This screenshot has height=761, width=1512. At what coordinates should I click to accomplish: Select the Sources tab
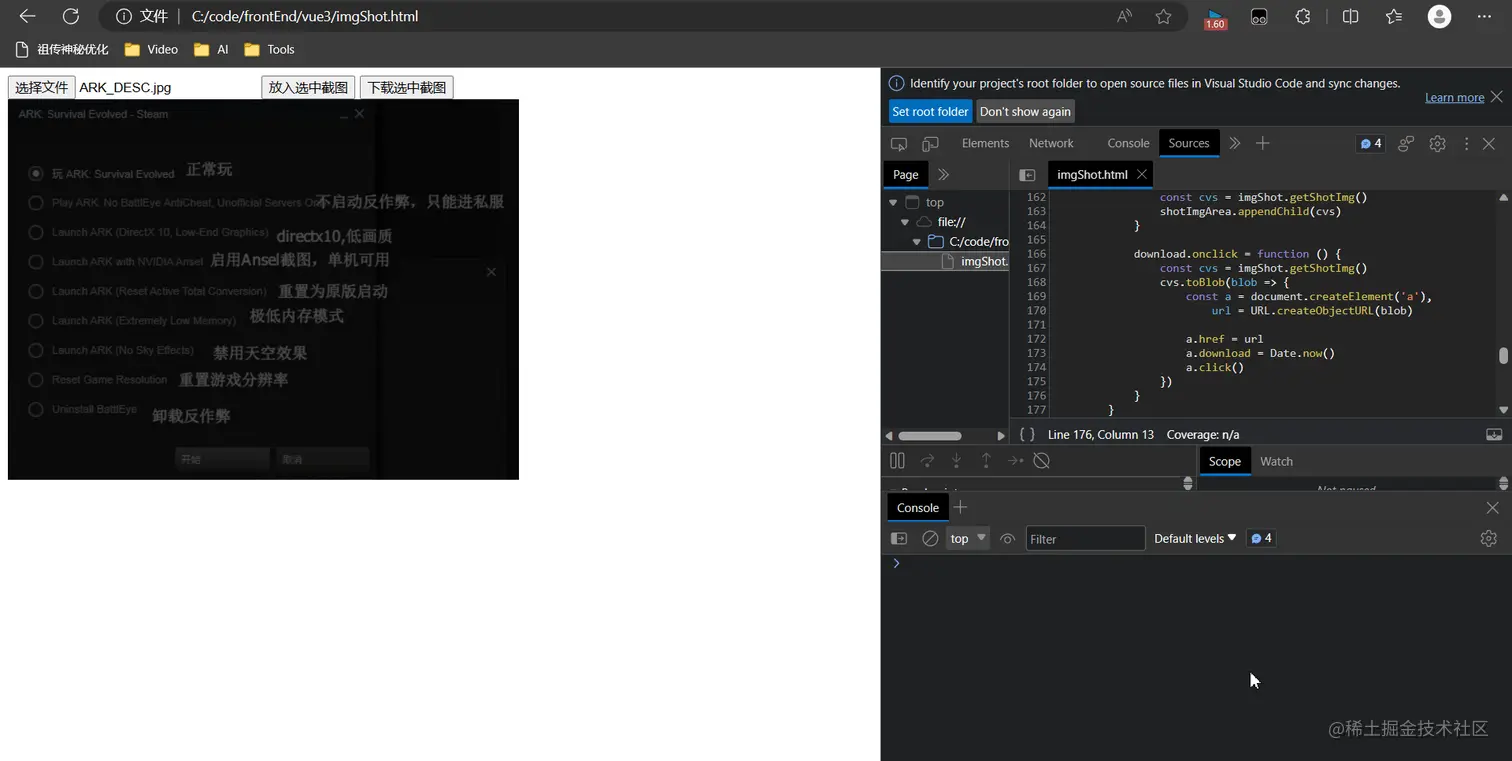pos(1189,144)
